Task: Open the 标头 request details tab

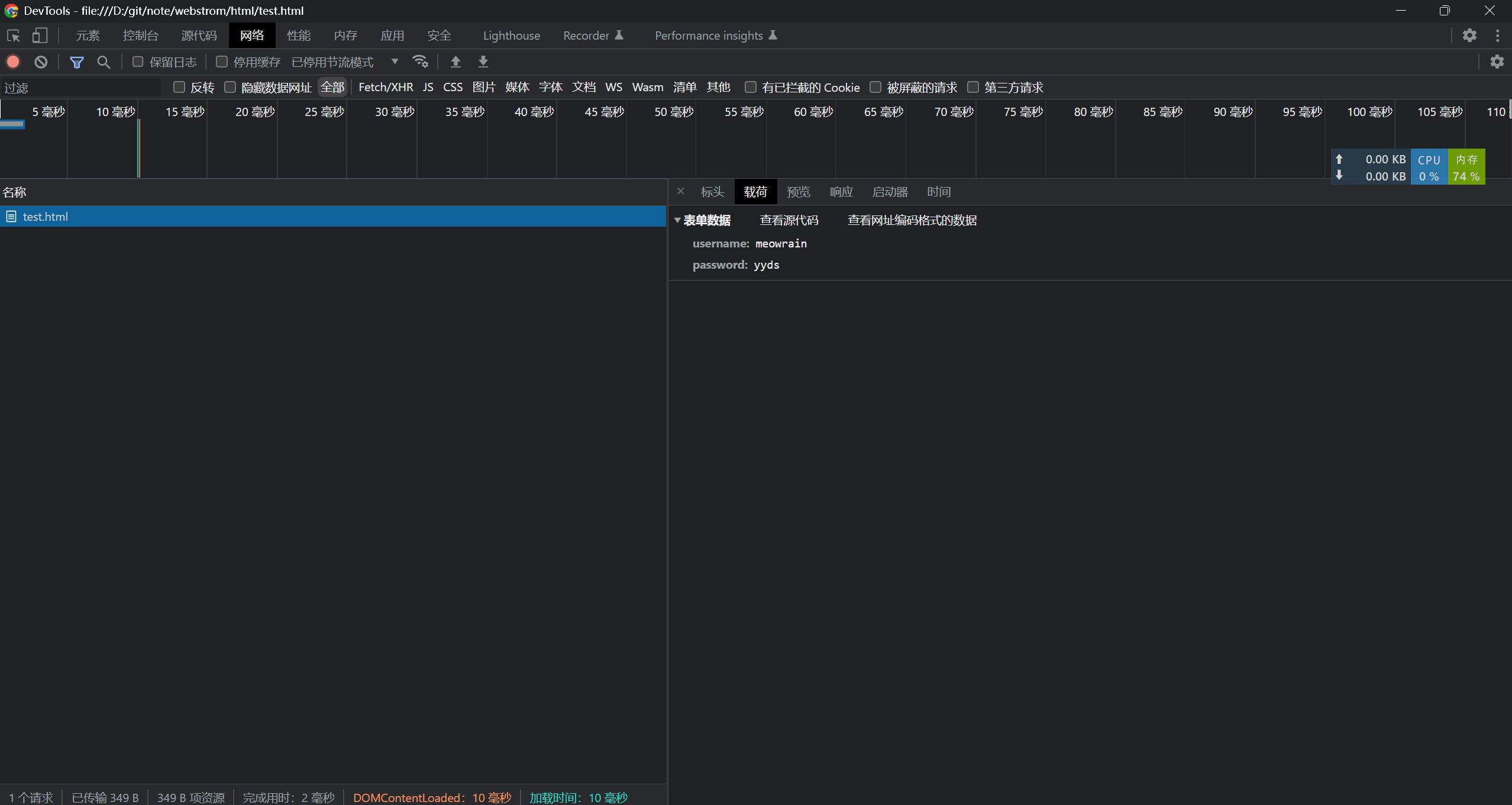Action: pos(712,192)
